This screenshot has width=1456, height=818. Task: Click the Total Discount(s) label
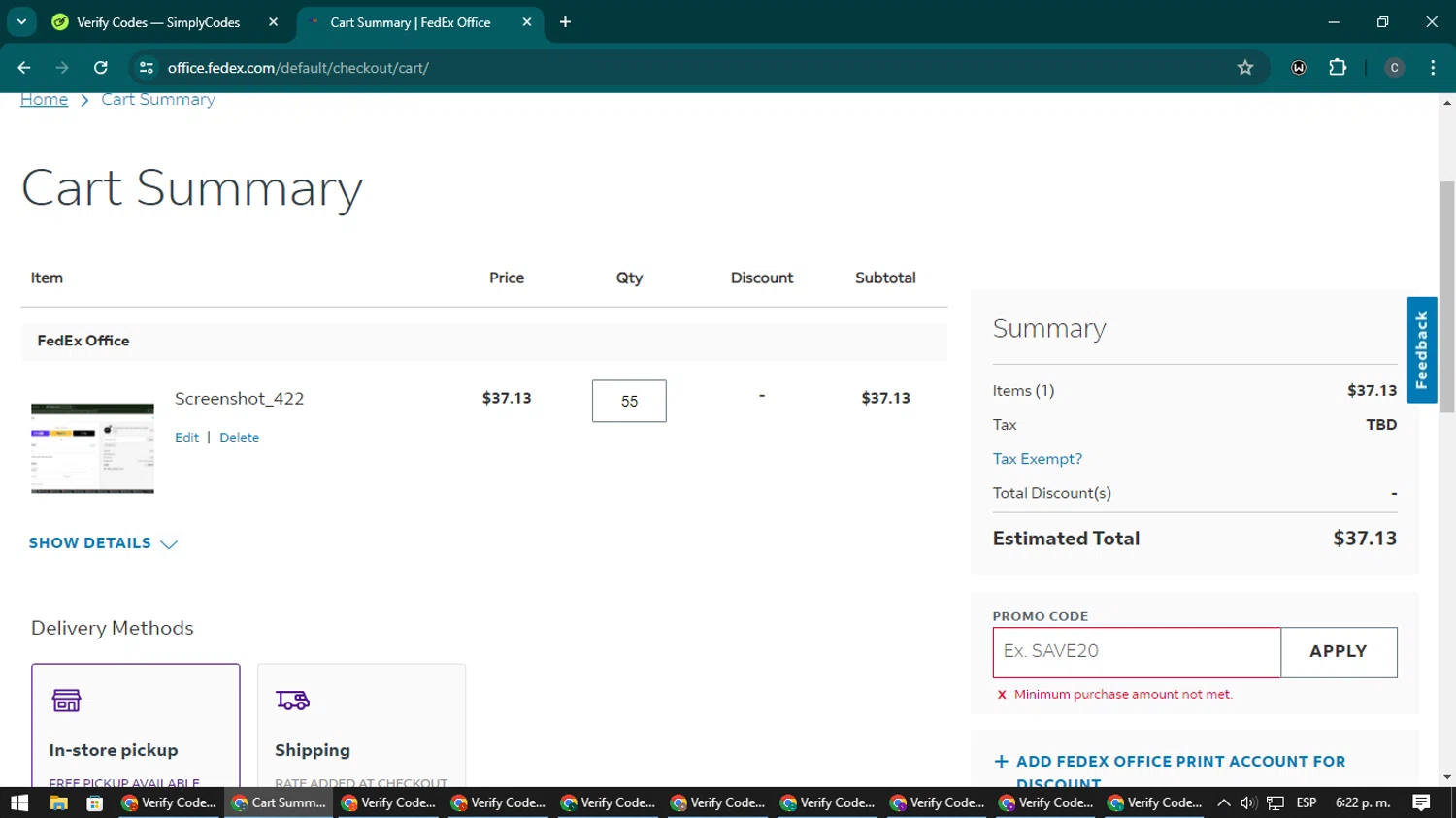tap(1051, 493)
